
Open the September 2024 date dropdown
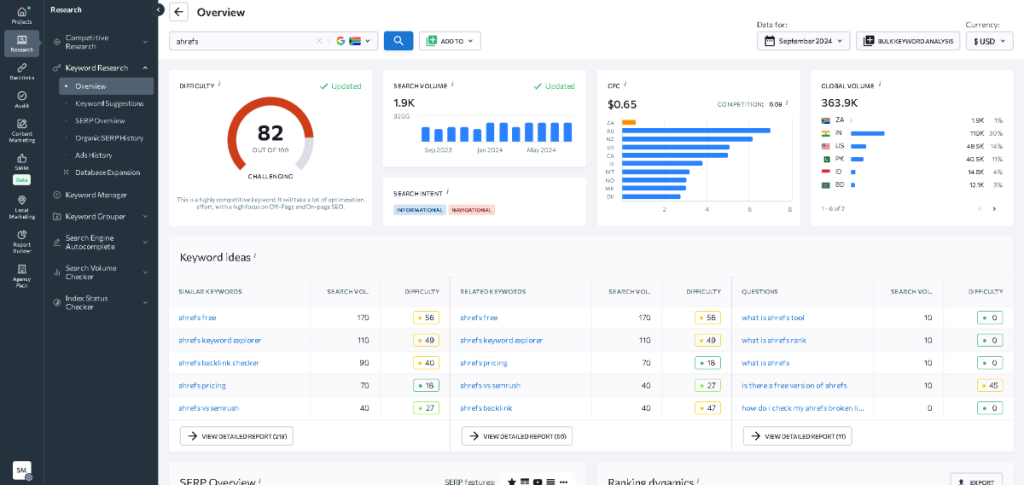tap(804, 40)
